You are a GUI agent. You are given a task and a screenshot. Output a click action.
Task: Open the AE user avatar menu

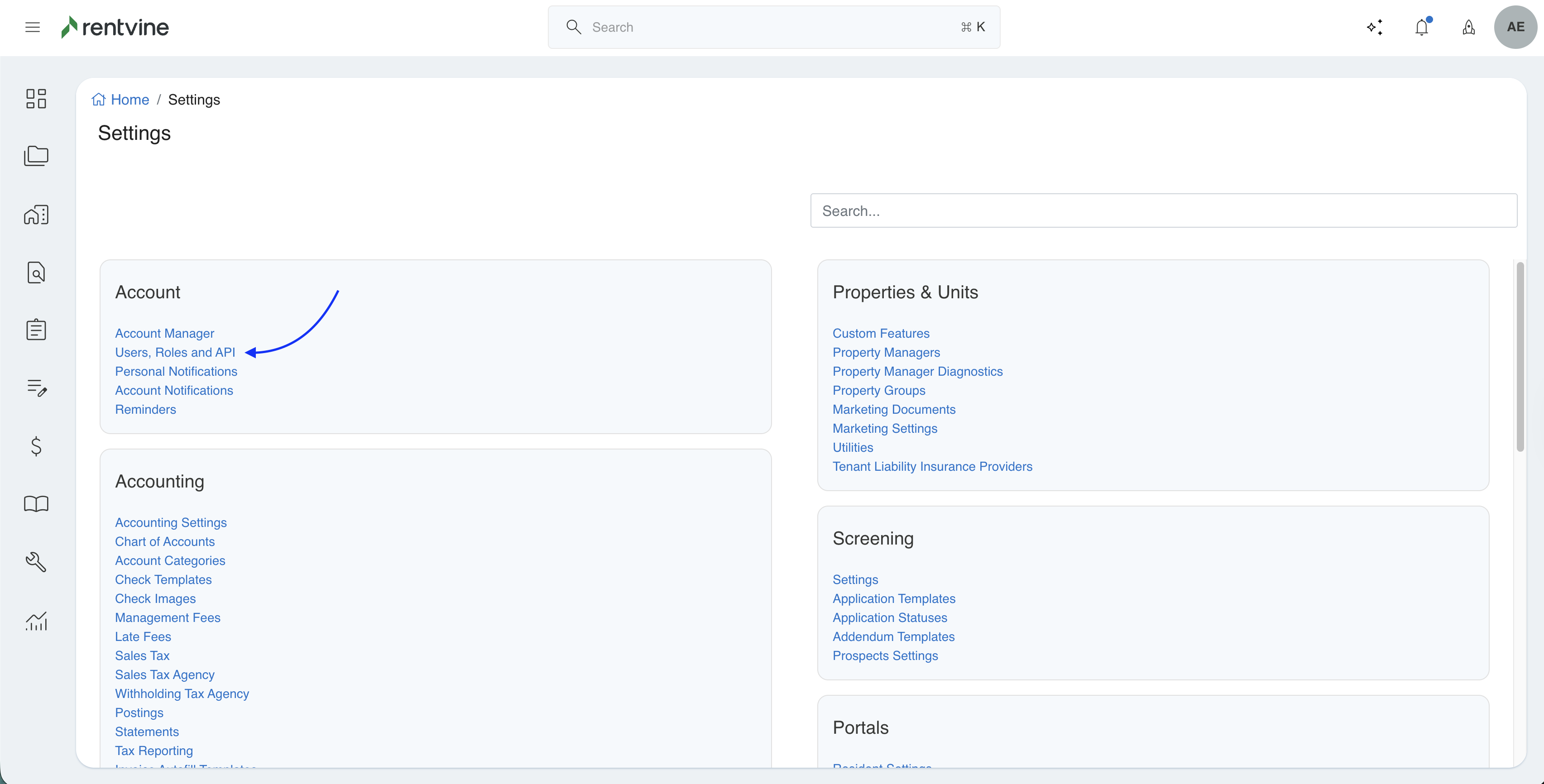click(1515, 27)
